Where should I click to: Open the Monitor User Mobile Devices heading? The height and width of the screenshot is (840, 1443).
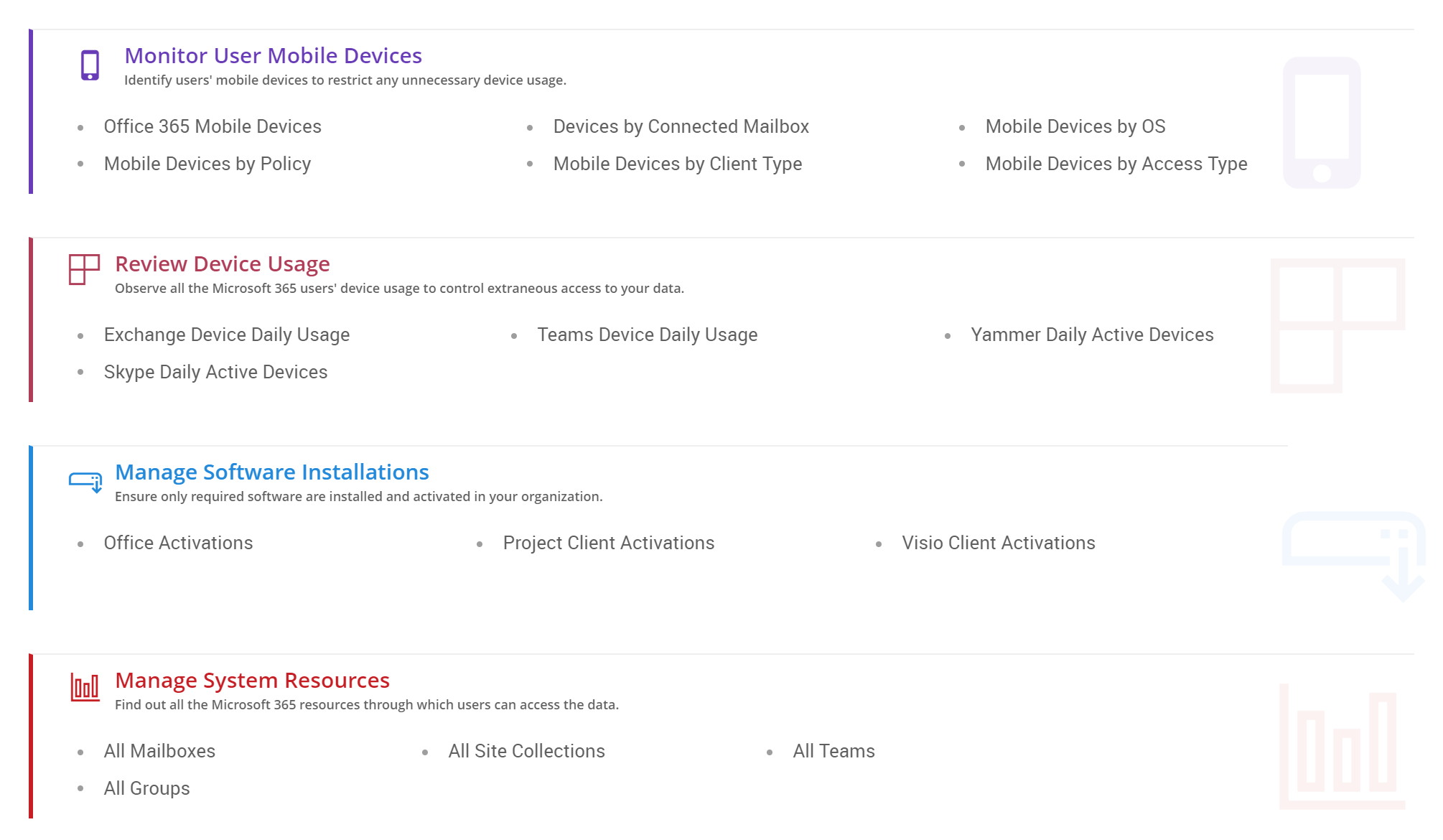(273, 55)
